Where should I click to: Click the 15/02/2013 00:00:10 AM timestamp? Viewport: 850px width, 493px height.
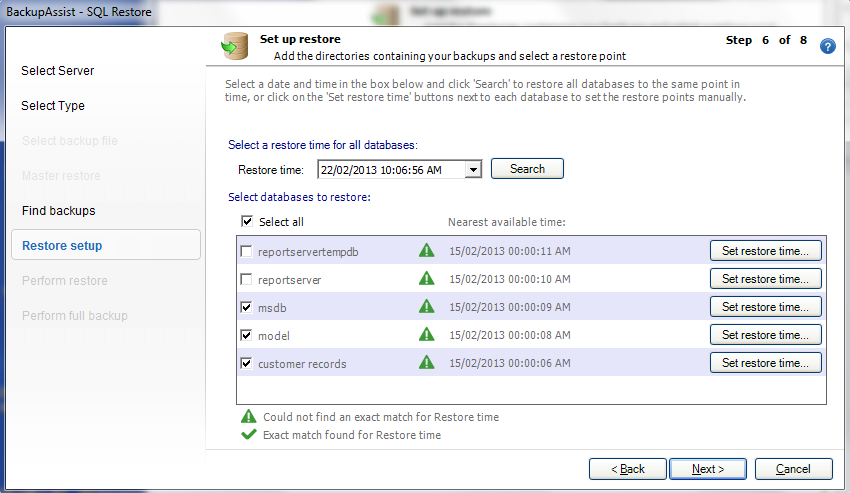coord(510,279)
